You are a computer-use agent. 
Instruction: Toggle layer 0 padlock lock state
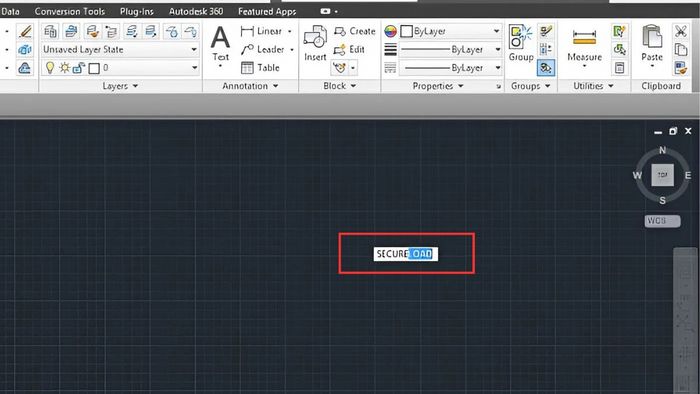click(79, 68)
